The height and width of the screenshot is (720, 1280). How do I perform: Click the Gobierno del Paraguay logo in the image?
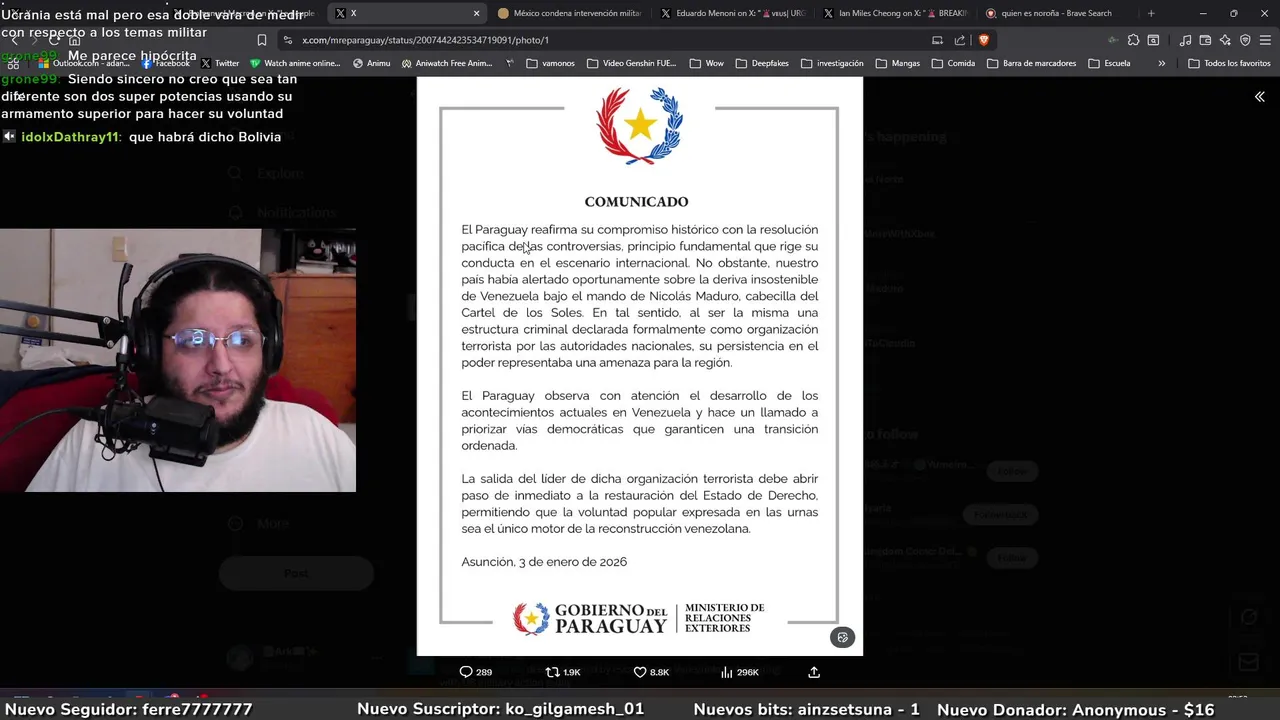639,619
